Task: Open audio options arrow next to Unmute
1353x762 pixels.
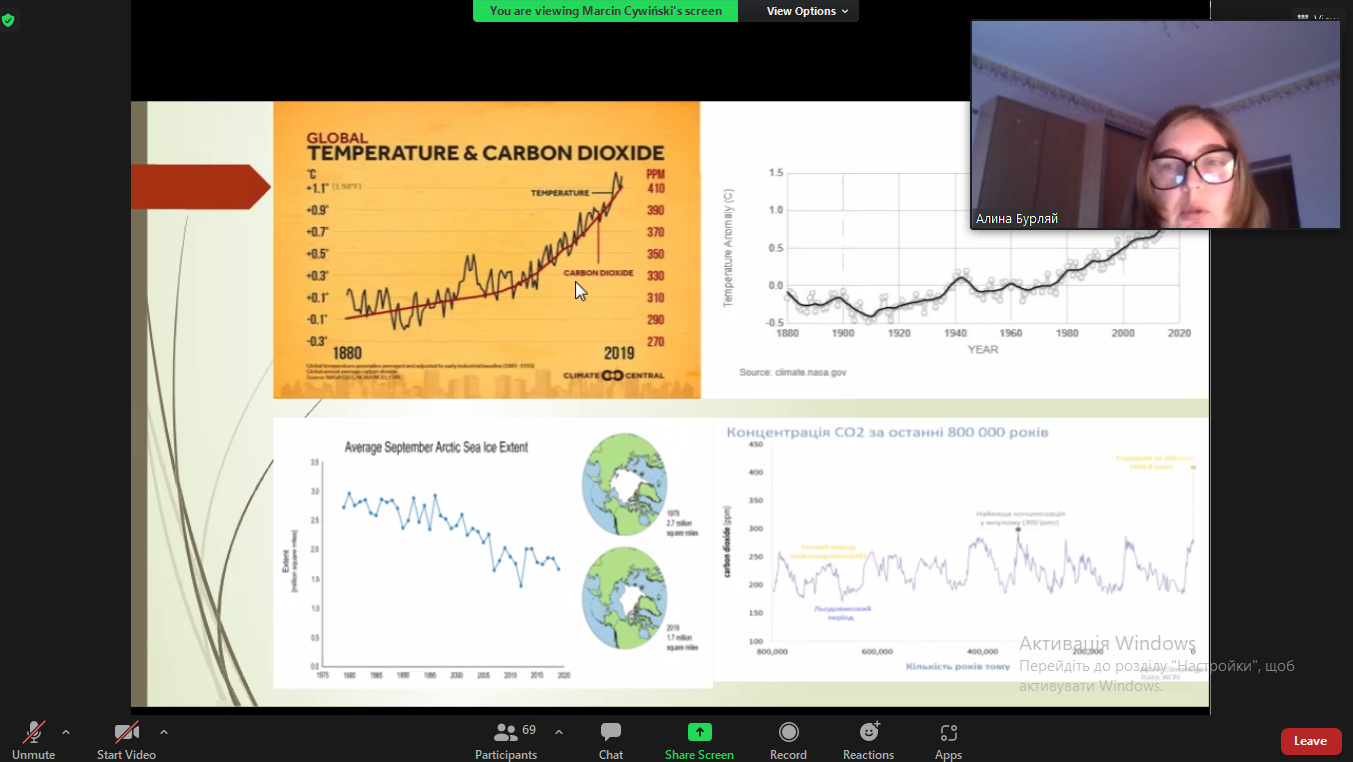Action: [66, 732]
